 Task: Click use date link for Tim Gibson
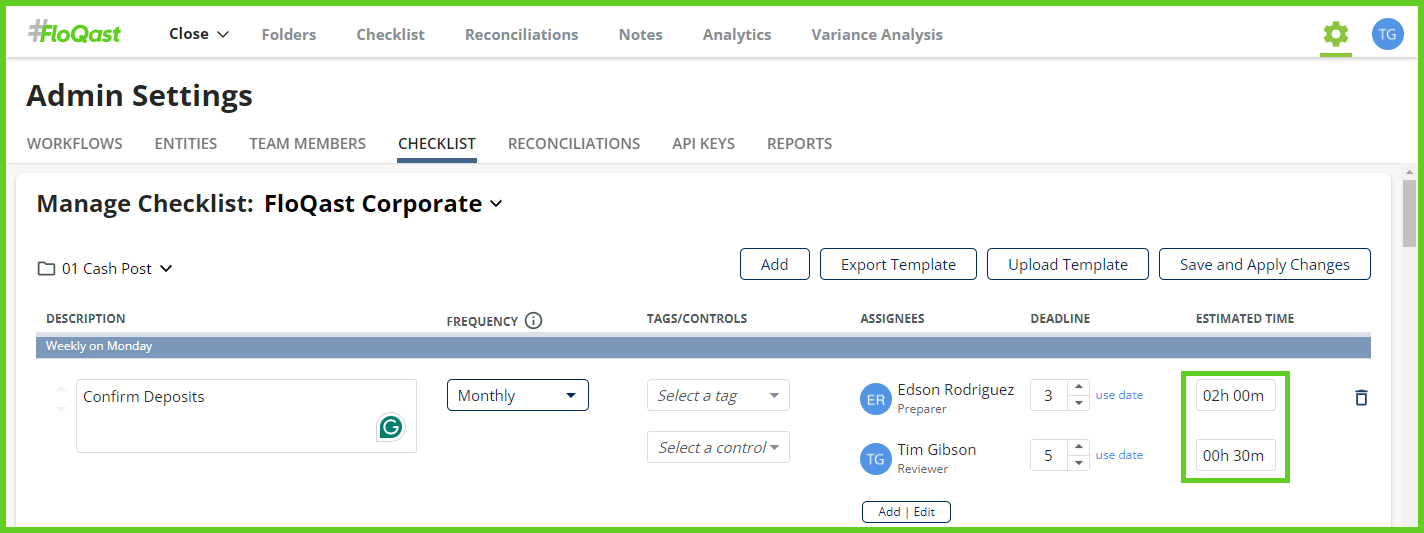point(1119,455)
